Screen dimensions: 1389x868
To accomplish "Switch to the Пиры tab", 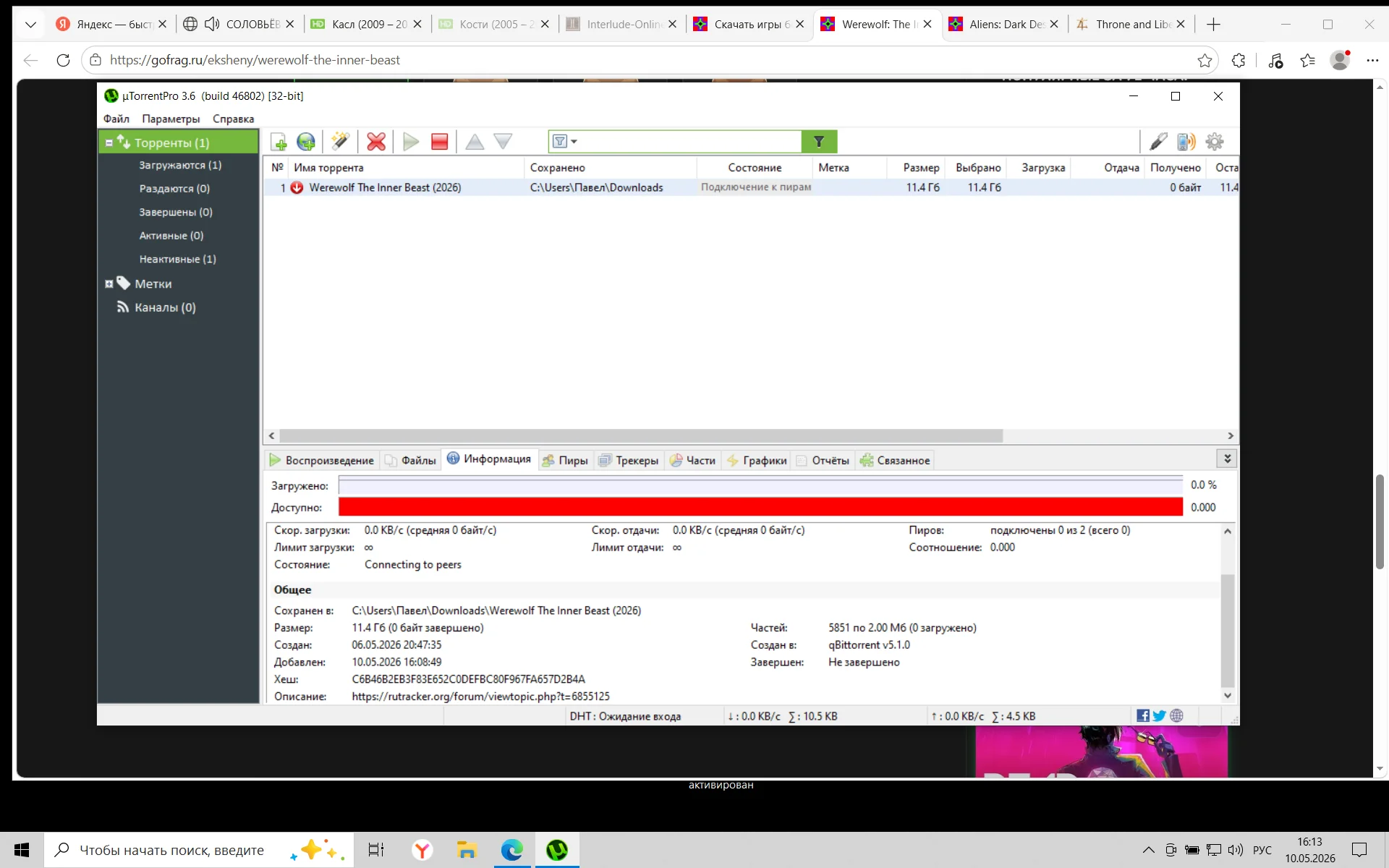I will click(565, 461).
